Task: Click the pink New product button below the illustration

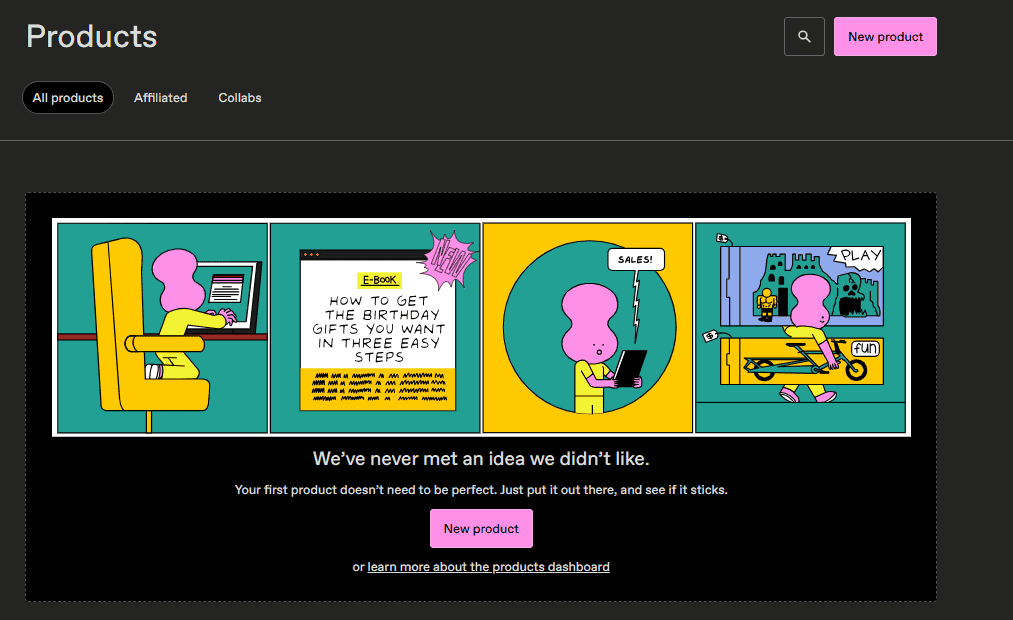Action: click(x=481, y=529)
